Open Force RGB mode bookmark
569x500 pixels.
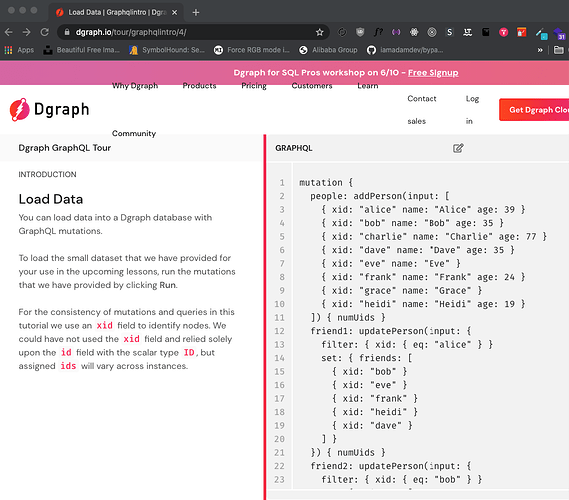[x=251, y=50]
